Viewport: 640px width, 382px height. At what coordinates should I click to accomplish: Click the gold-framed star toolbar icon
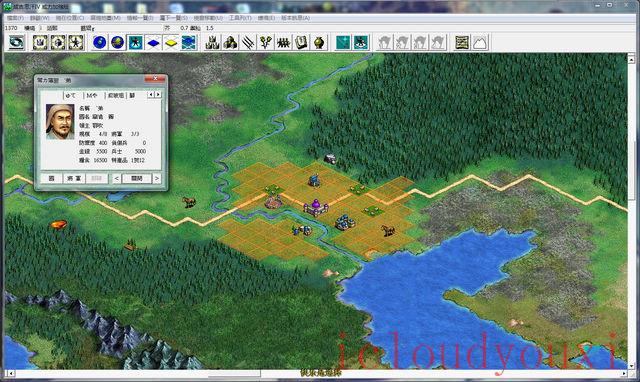(x=76, y=42)
